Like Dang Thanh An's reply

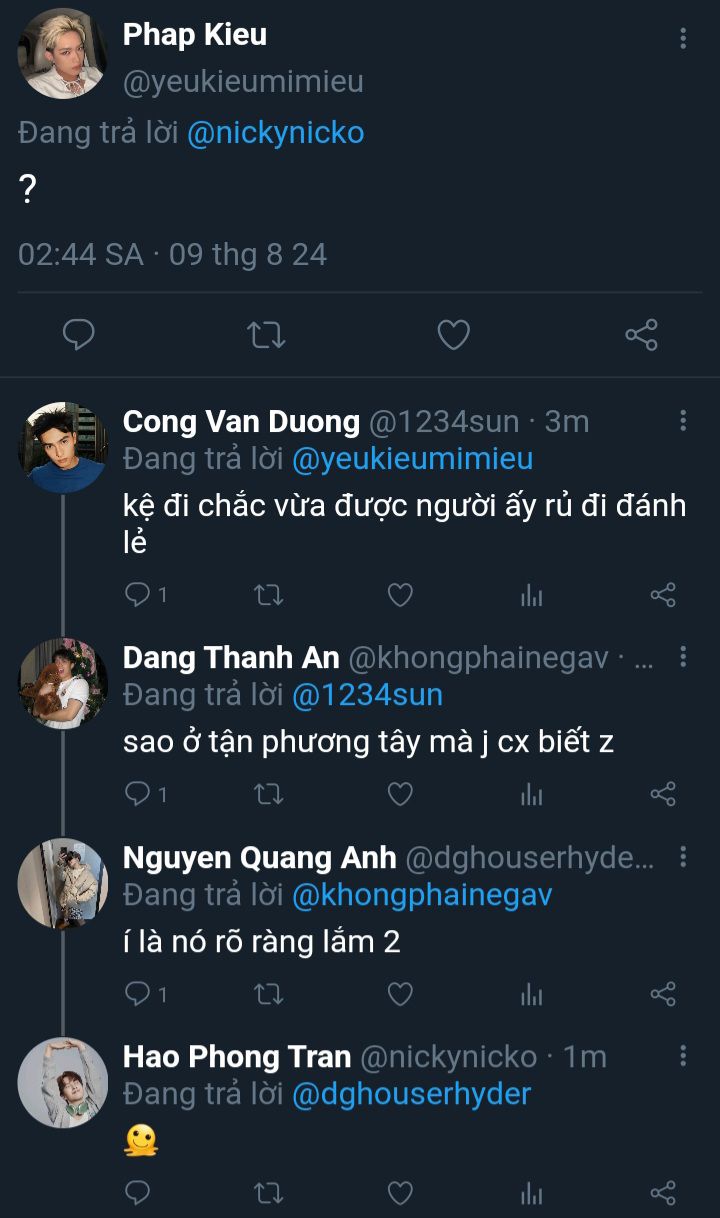click(400, 795)
